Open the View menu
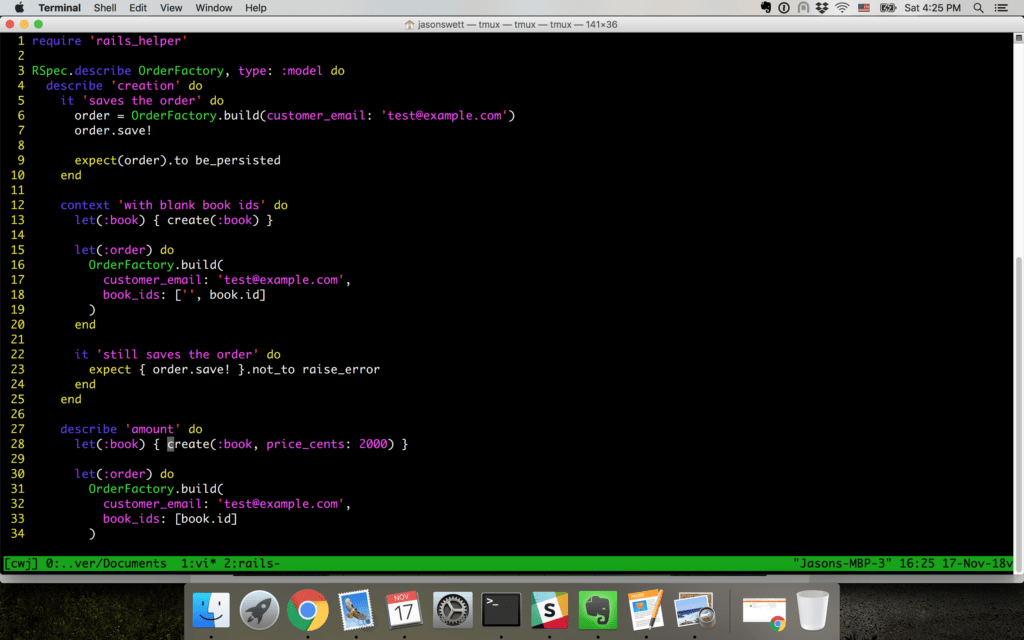This screenshot has width=1024, height=640. 170,7
